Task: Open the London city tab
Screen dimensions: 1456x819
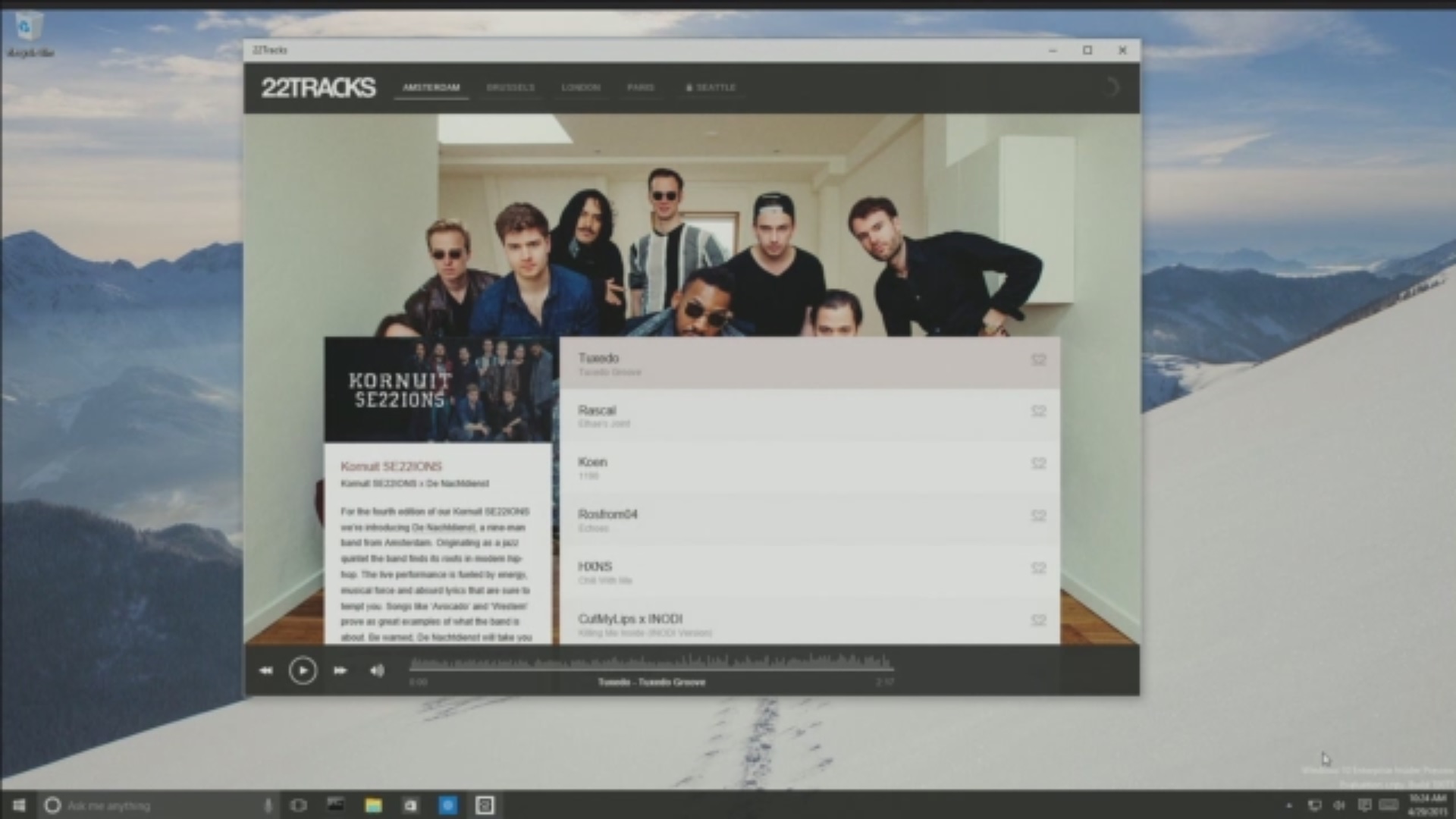Action: tap(581, 88)
